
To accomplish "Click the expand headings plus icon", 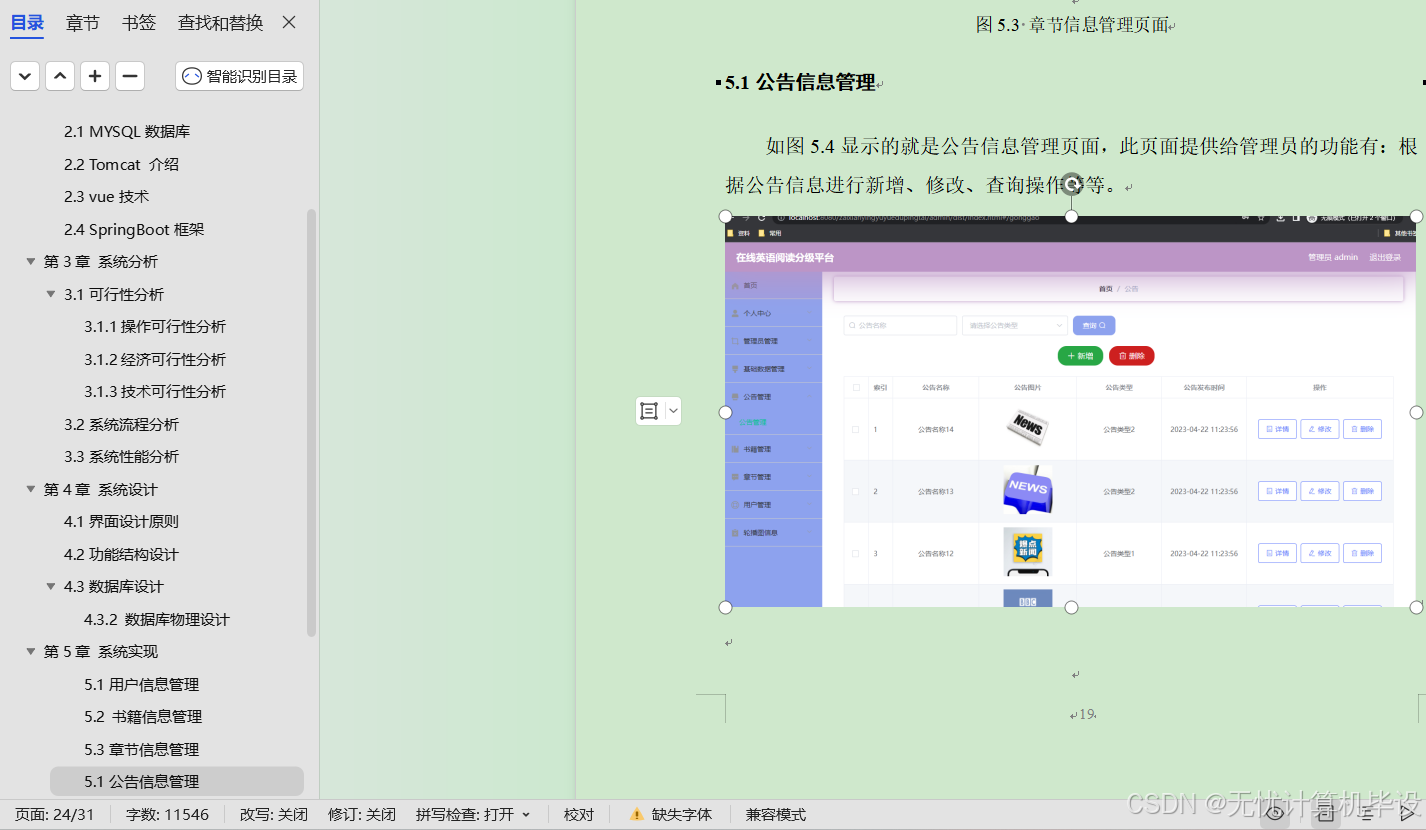I will point(94,76).
